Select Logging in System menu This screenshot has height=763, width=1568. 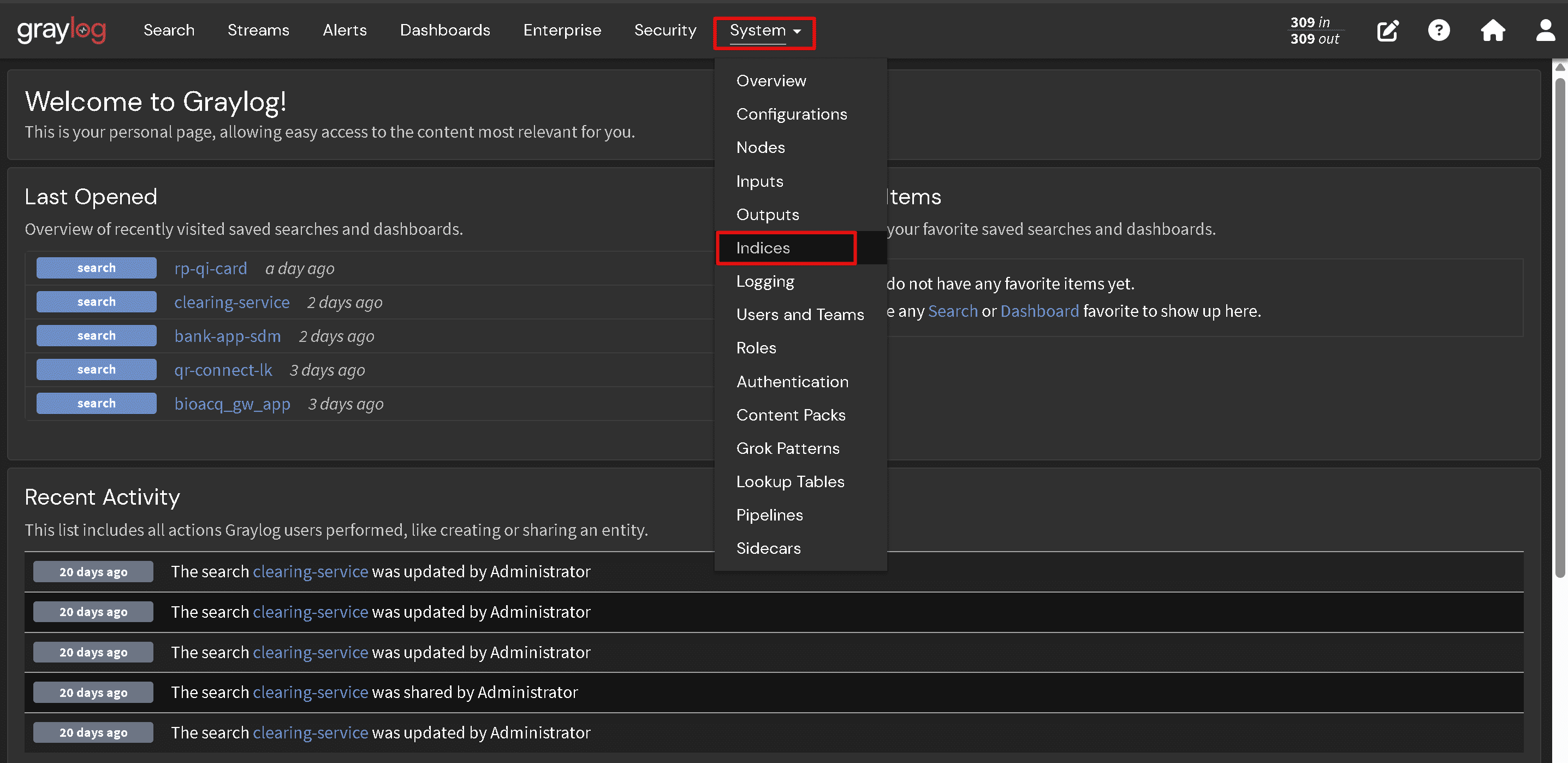[x=800, y=281]
